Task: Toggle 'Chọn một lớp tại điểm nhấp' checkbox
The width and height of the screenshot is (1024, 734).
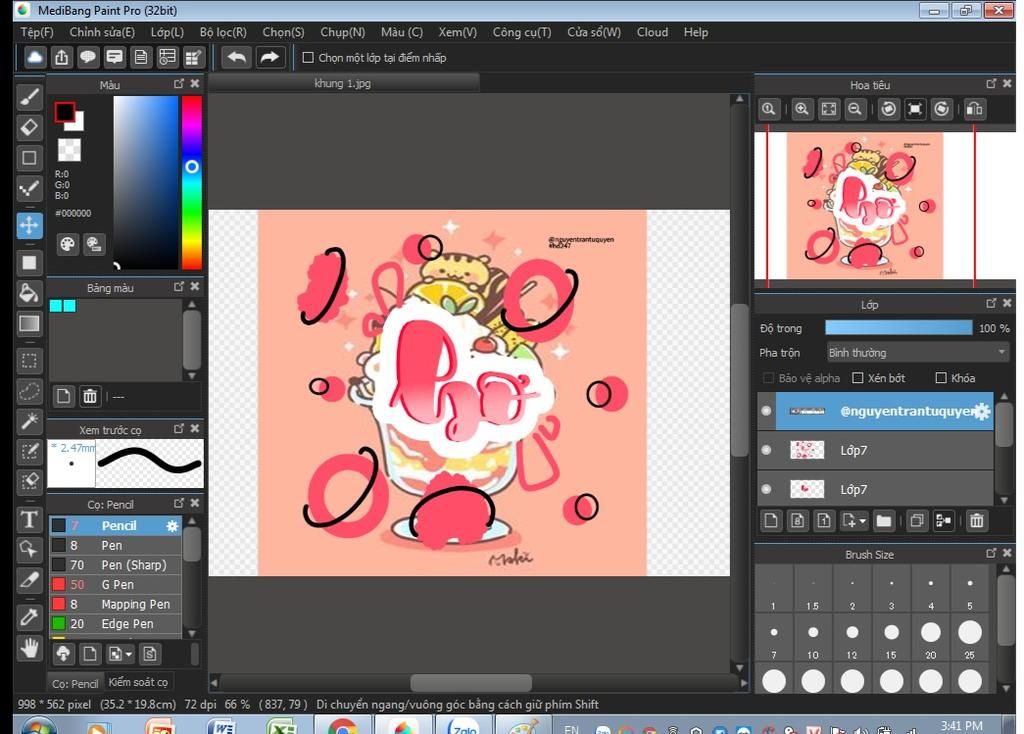Action: pos(308,57)
